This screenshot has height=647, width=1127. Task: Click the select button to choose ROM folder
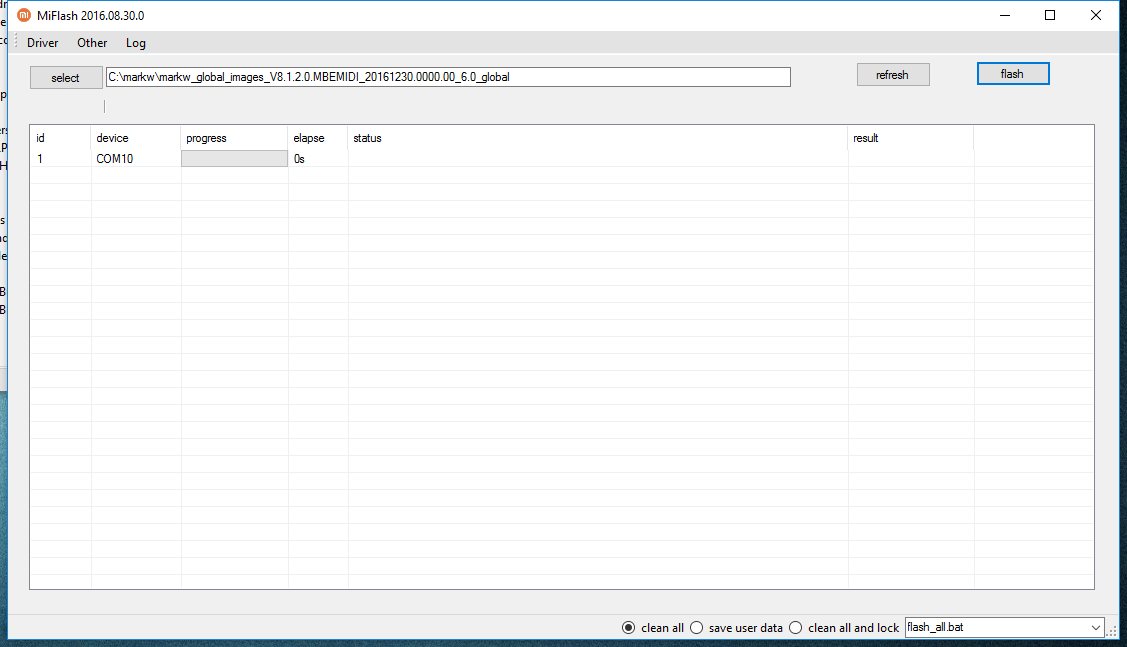point(65,78)
